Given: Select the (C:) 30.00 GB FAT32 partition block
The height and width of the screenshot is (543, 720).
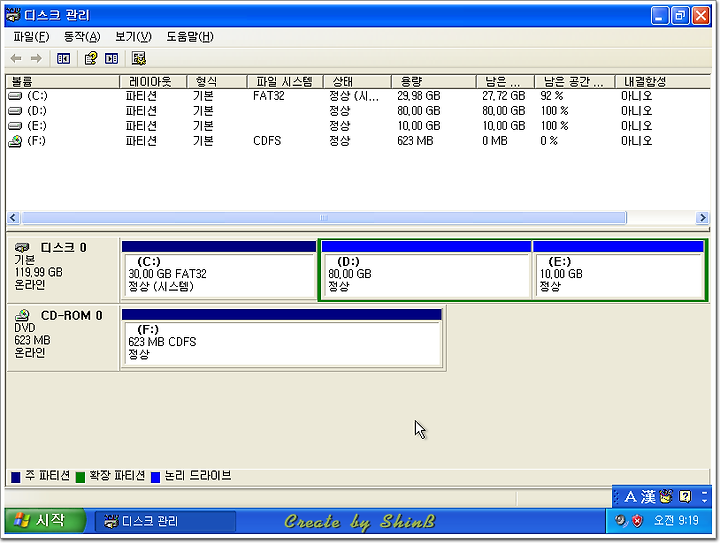Looking at the screenshot, I should point(219,271).
